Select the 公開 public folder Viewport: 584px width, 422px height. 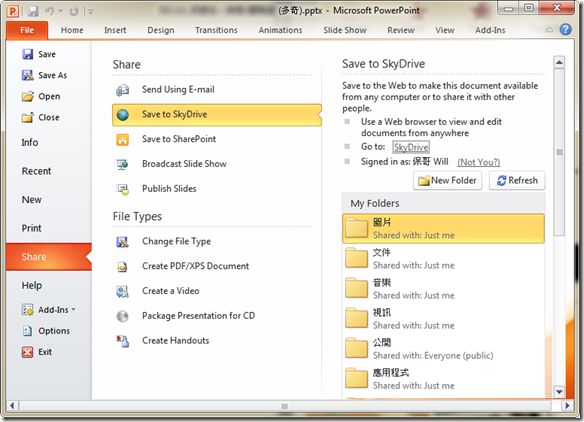443,349
